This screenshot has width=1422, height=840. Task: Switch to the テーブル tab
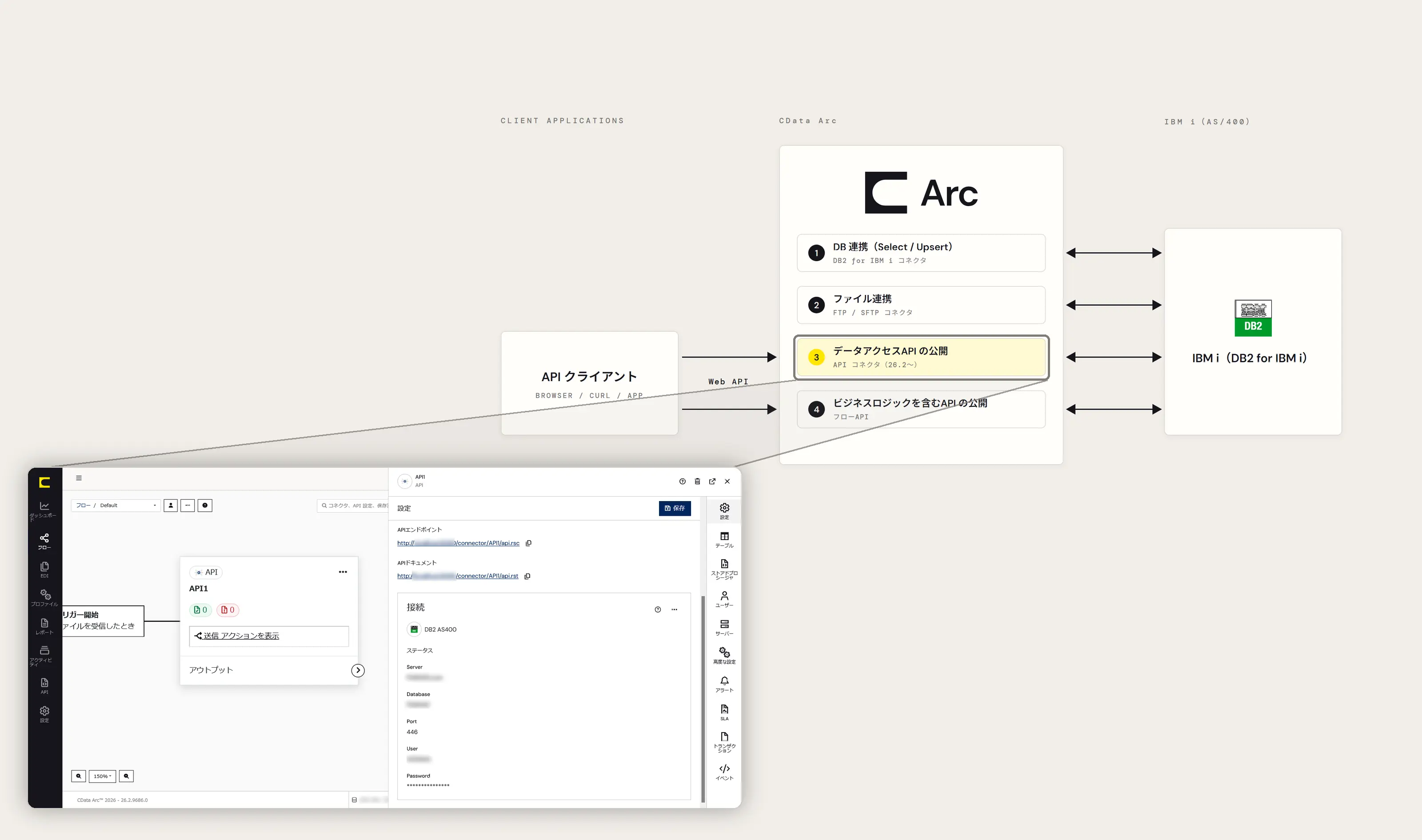coord(725,539)
